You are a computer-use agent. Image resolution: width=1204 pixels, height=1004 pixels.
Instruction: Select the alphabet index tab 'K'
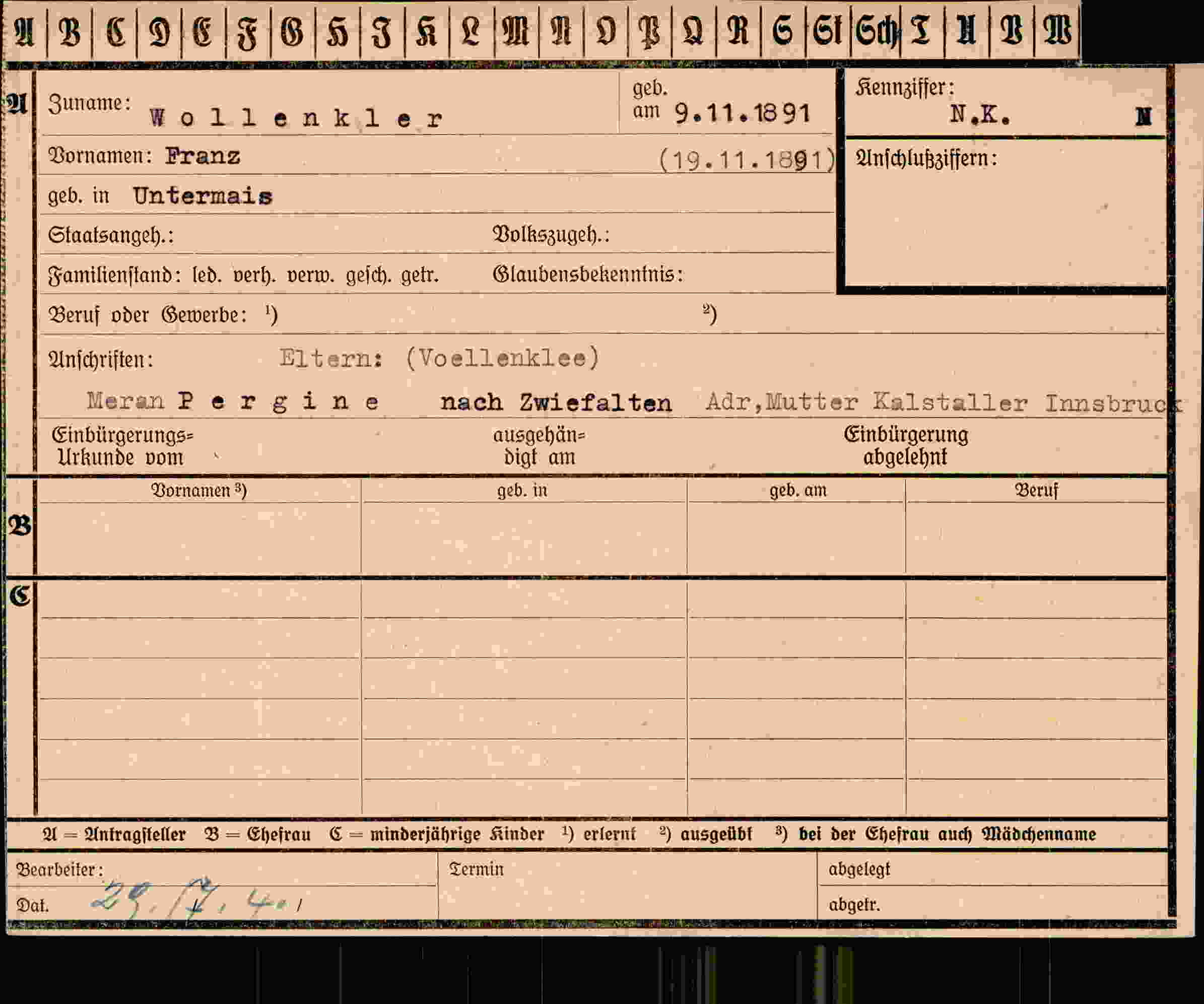(x=427, y=30)
